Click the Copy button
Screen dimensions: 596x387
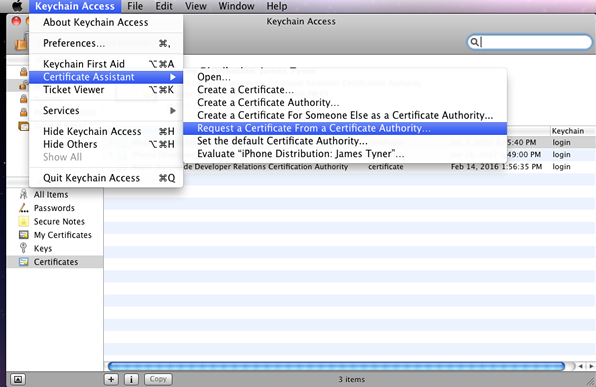point(158,379)
